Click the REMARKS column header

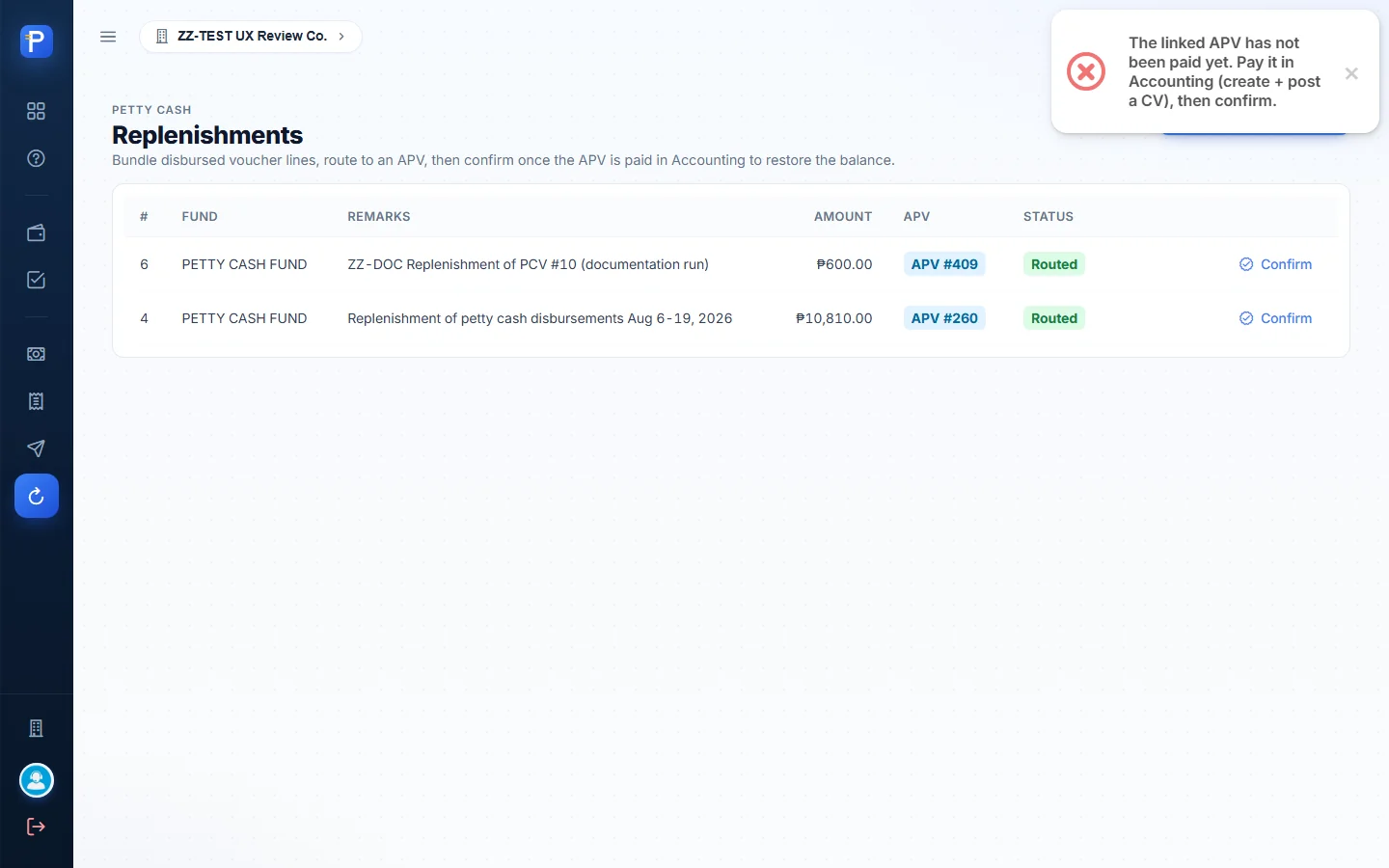tap(379, 217)
